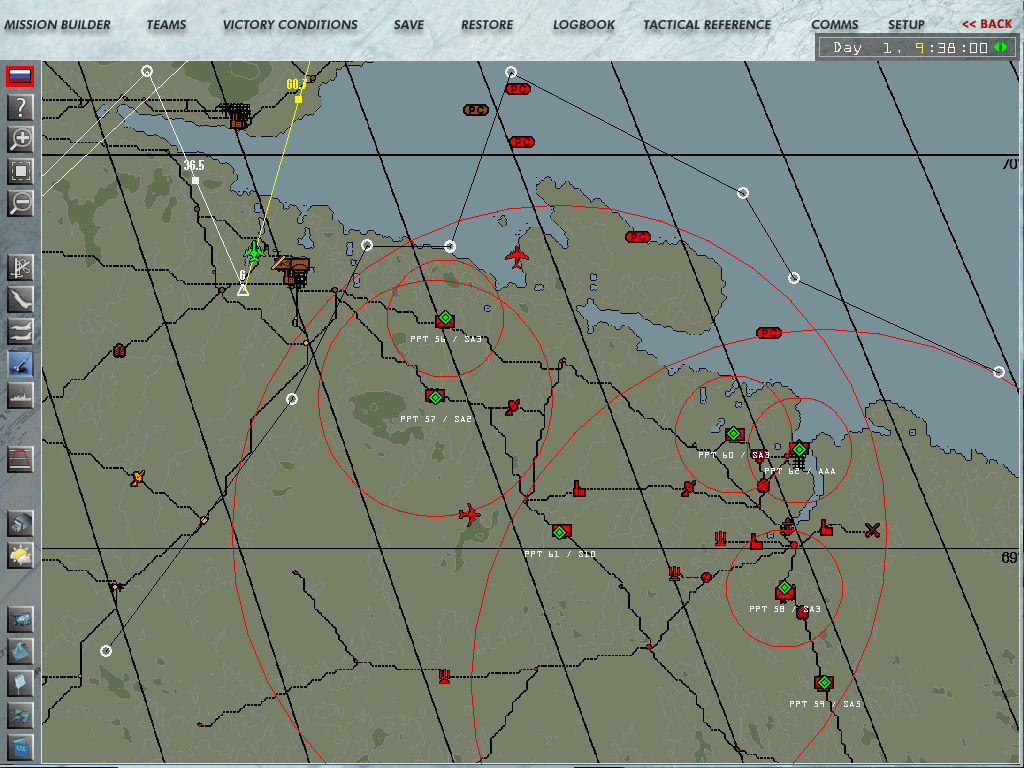Zoom out with the magnifier minus icon
Image resolution: width=1024 pixels, height=768 pixels.
20,203
